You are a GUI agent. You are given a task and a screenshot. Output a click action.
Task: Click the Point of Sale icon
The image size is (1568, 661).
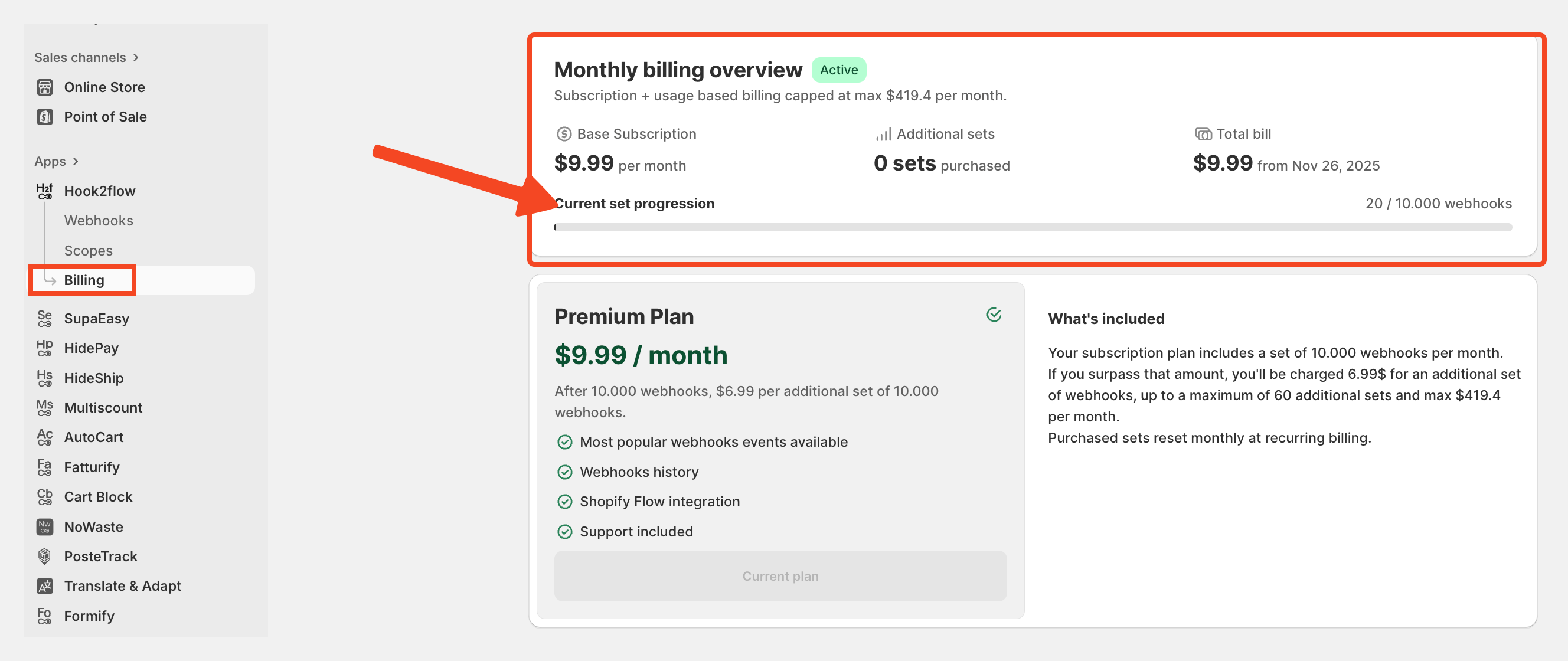pos(44,117)
